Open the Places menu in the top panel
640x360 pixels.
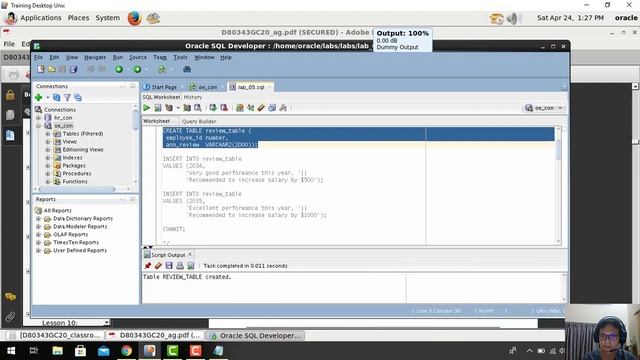tap(78, 18)
